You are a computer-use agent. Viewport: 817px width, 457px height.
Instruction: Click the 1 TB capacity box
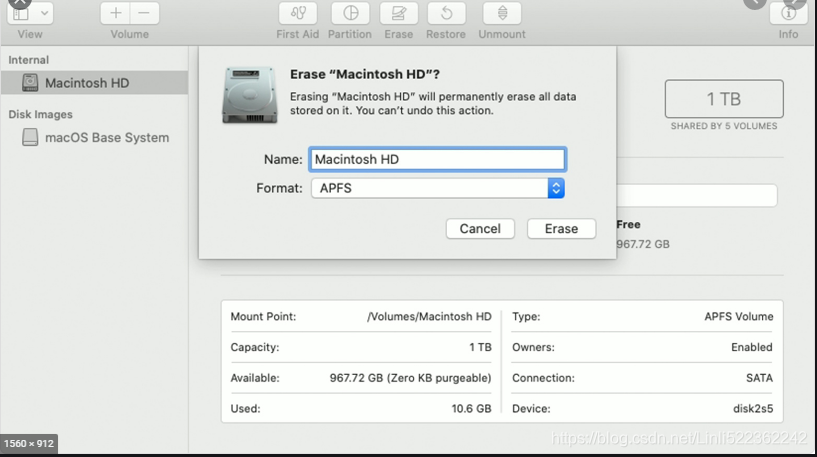point(724,98)
